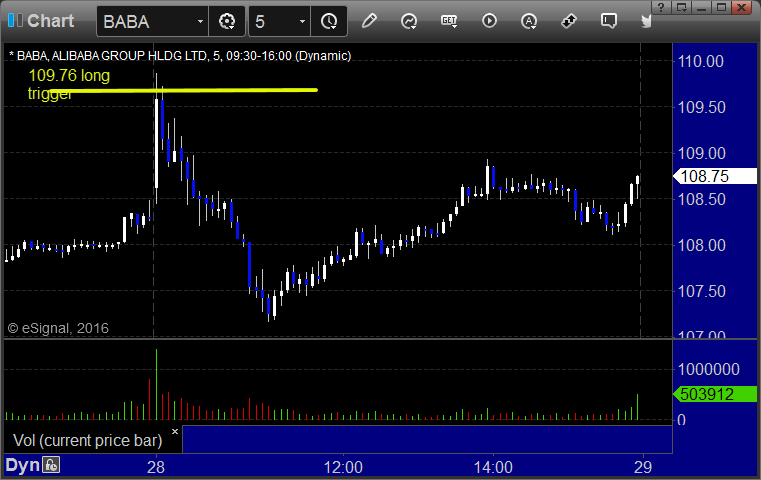The image size is (761, 480).
Task: Click the 110.00 price axis label
Action: coord(700,61)
